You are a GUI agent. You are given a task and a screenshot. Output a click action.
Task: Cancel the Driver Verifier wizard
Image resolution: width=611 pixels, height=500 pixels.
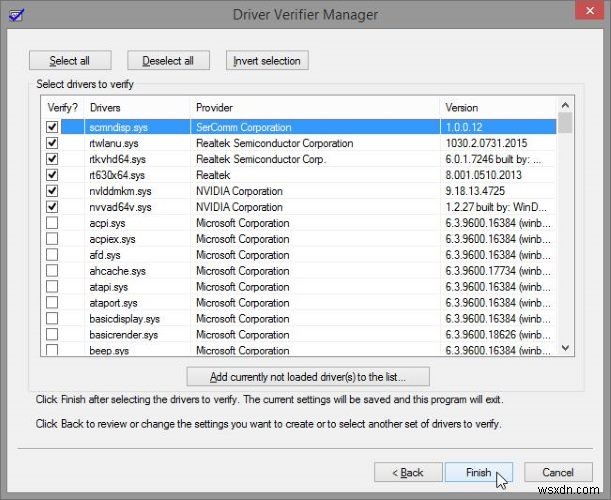coord(558,472)
